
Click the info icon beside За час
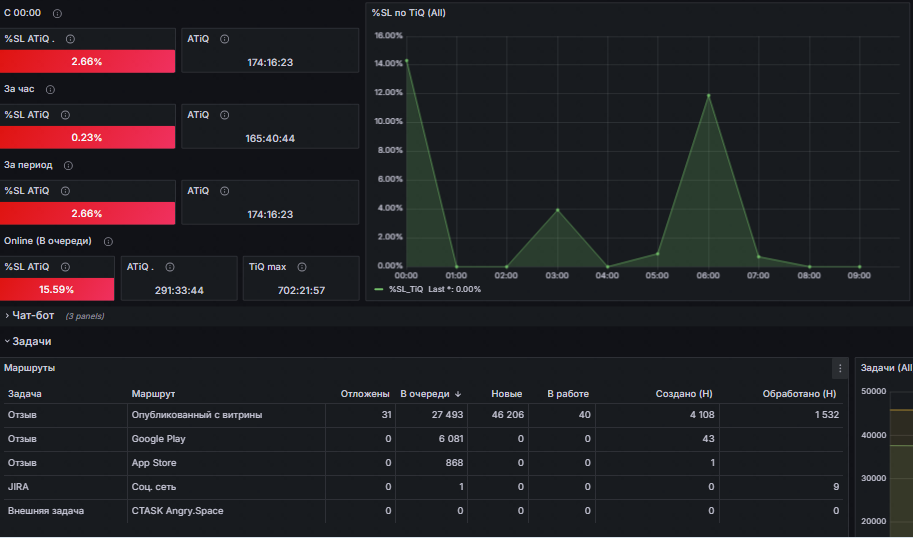[50, 90]
